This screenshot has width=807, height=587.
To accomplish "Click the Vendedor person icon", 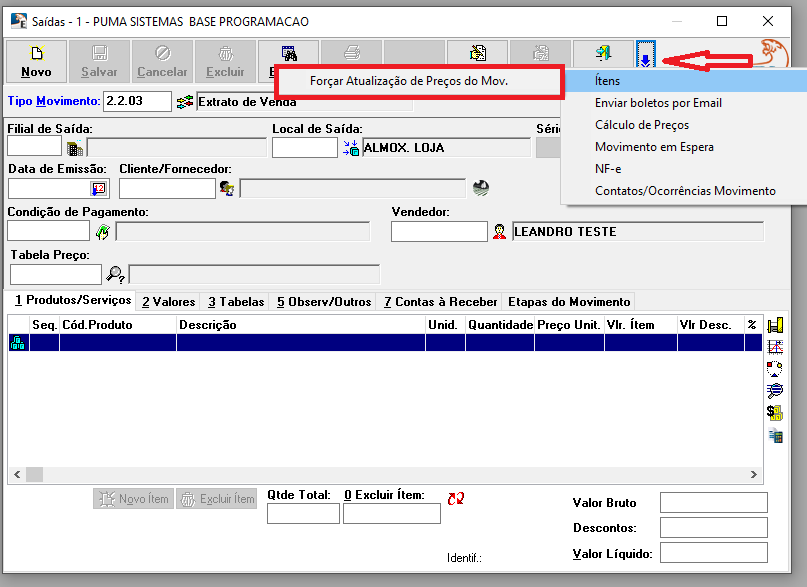I will (499, 232).
